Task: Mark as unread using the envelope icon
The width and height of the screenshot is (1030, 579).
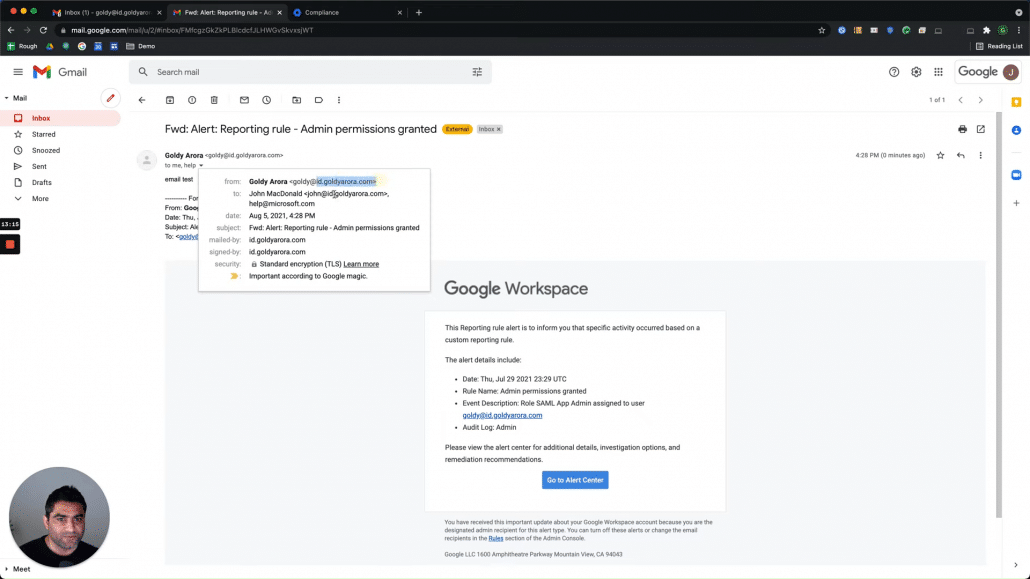Action: (x=244, y=100)
